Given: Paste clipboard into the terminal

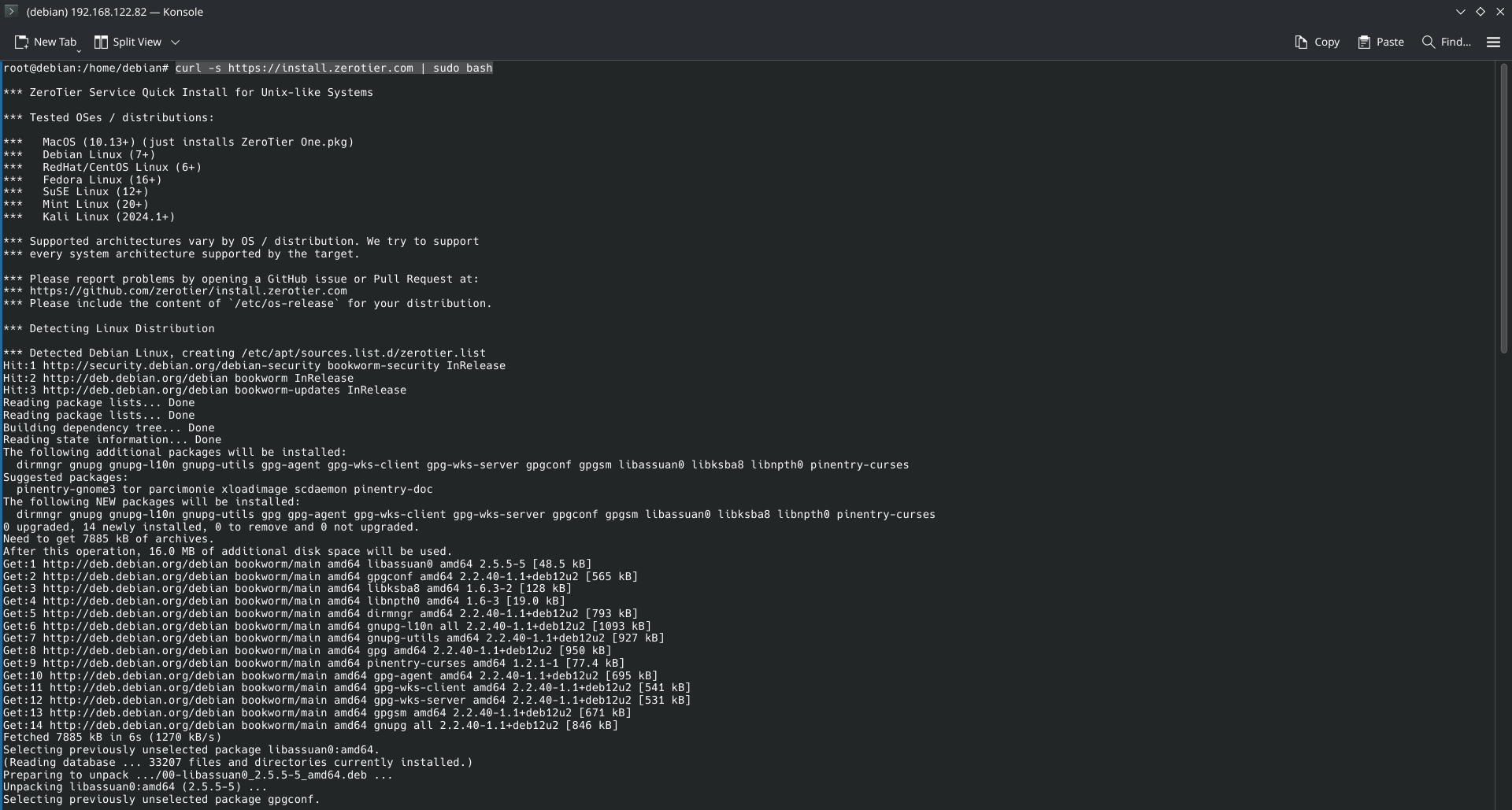Looking at the screenshot, I should point(1380,42).
